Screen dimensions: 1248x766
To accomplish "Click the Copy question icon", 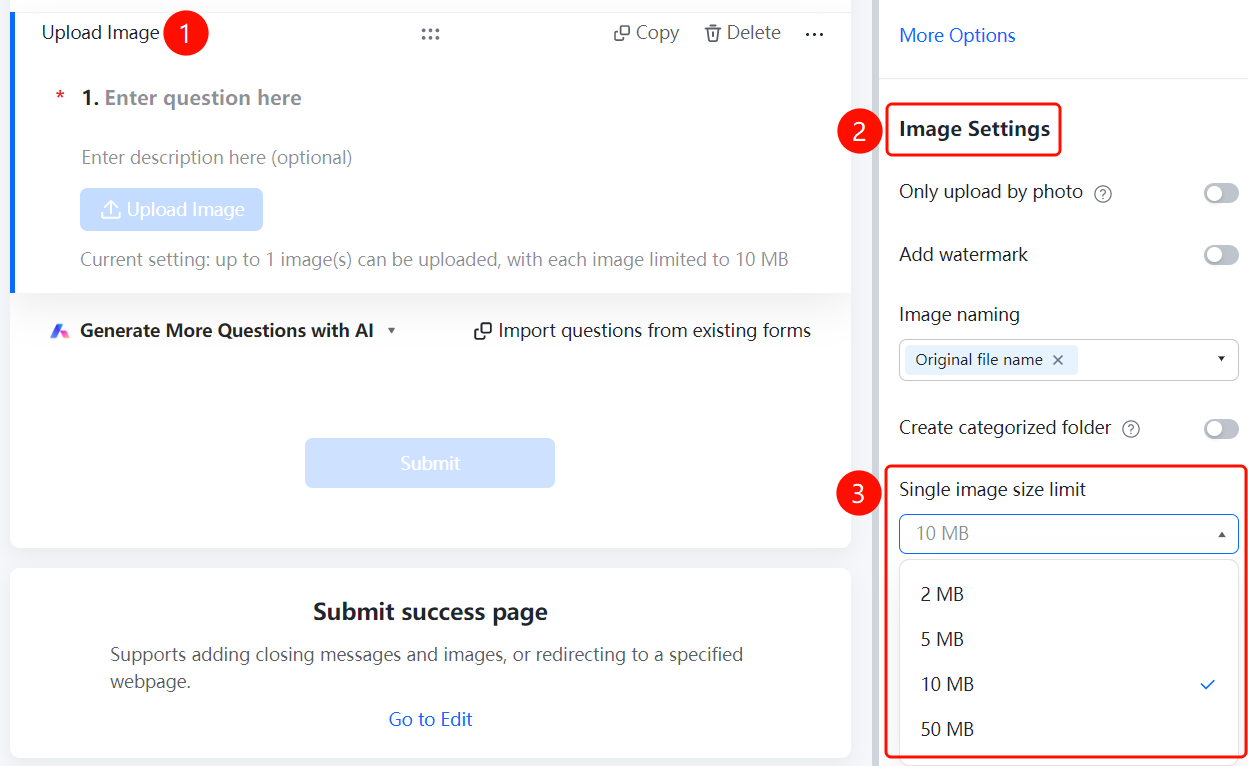I will 621,34.
